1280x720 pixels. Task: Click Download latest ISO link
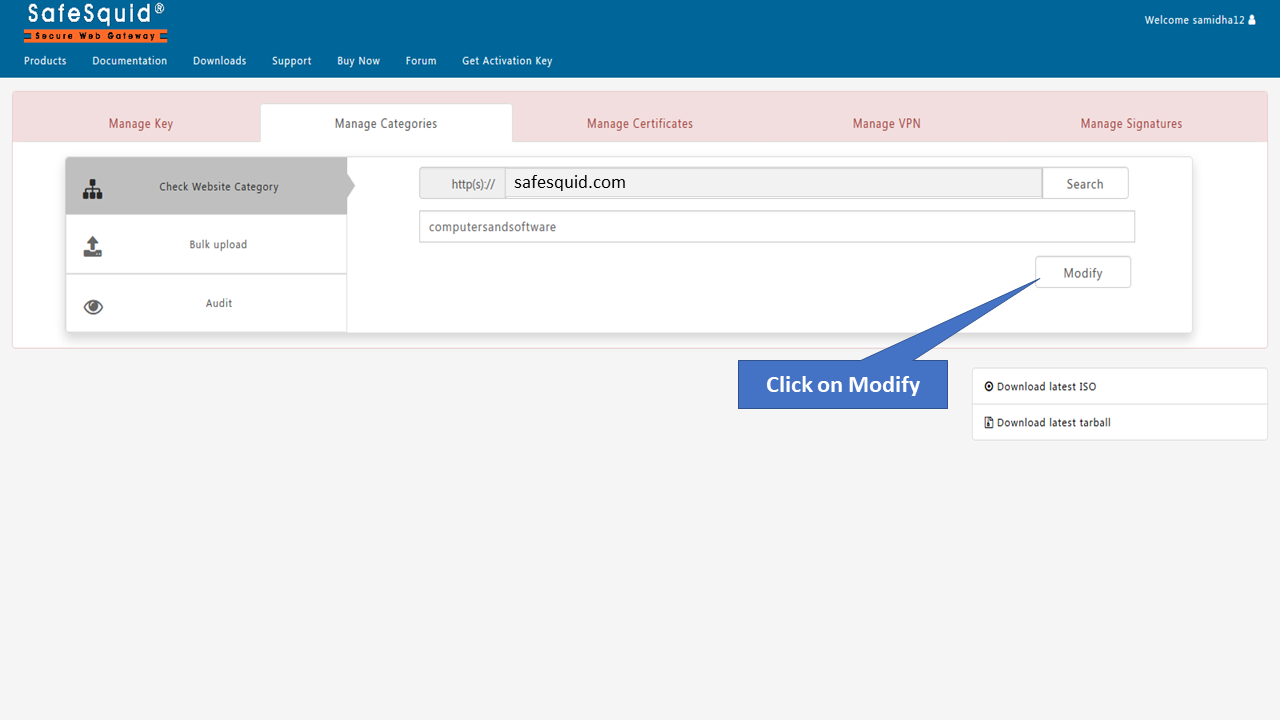click(1046, 387)
